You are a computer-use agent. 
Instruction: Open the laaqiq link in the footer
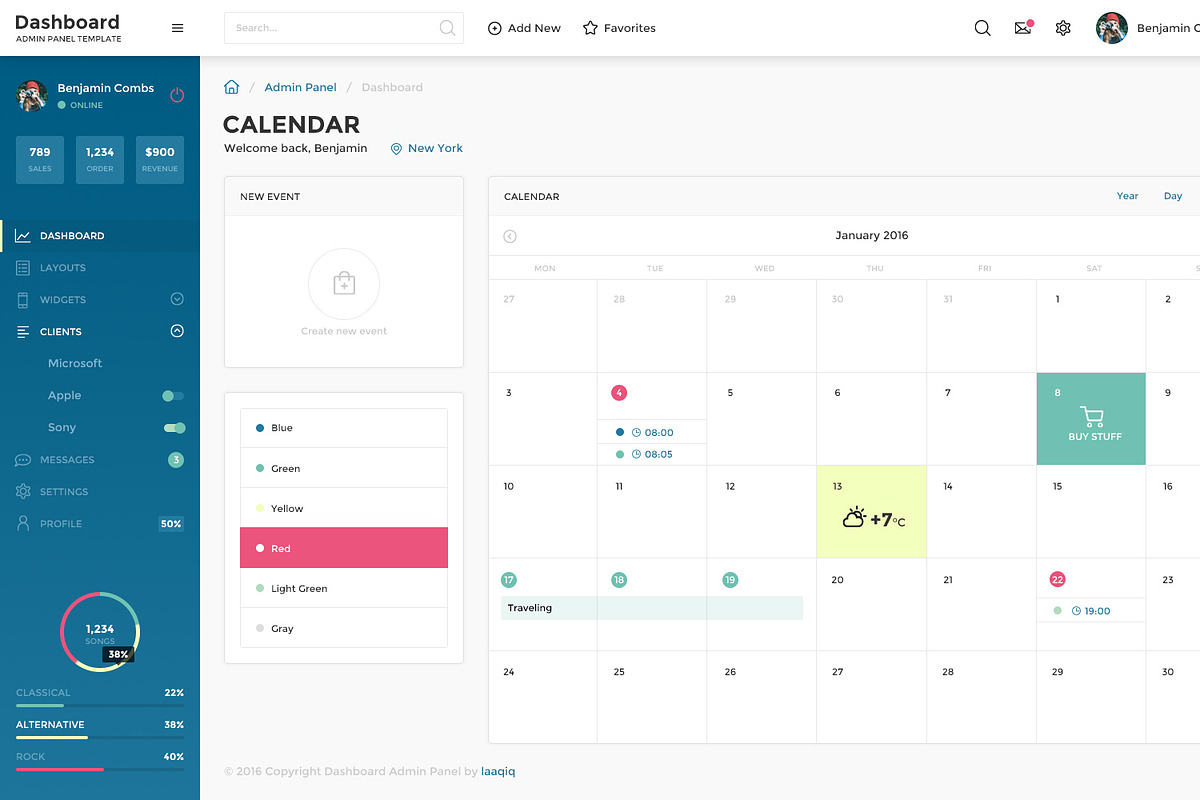497,771
